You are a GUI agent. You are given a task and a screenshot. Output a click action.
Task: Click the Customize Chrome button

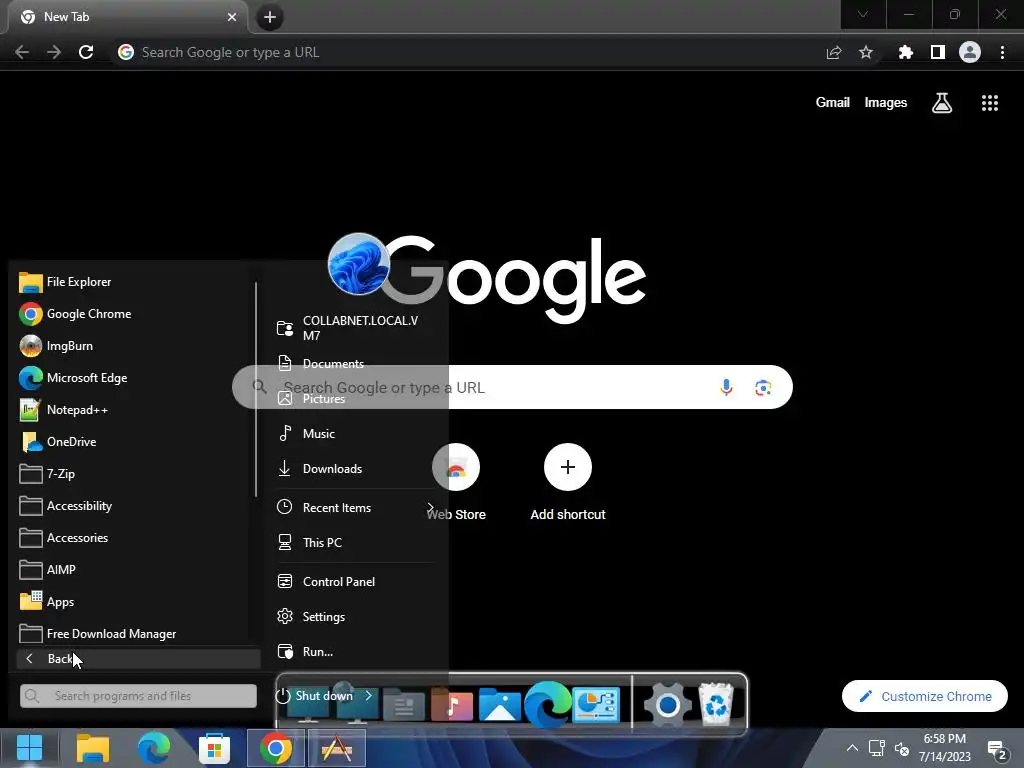[x=925, y=696]
